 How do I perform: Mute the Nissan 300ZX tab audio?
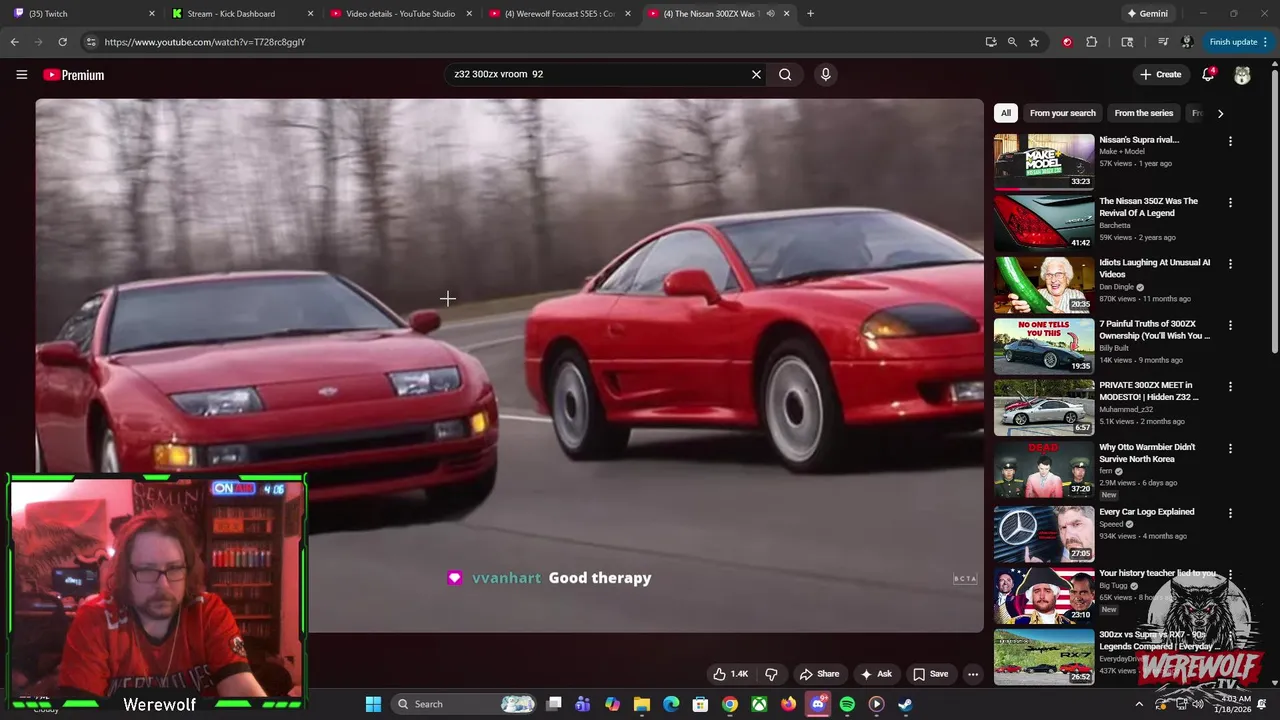(x=770, y=14)
